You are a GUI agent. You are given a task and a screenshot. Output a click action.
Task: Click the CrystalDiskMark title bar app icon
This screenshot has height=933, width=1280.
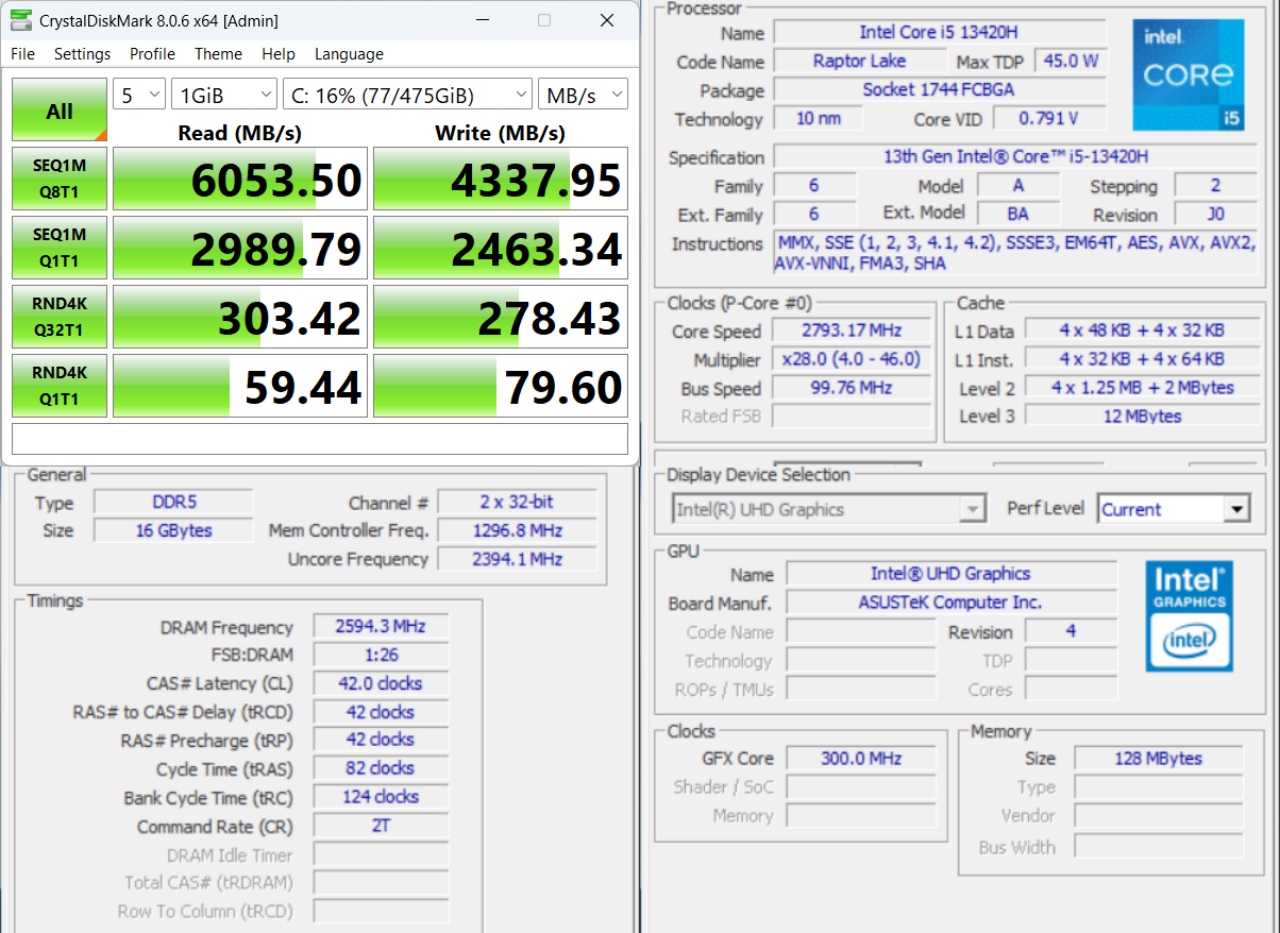click(20, 20)
